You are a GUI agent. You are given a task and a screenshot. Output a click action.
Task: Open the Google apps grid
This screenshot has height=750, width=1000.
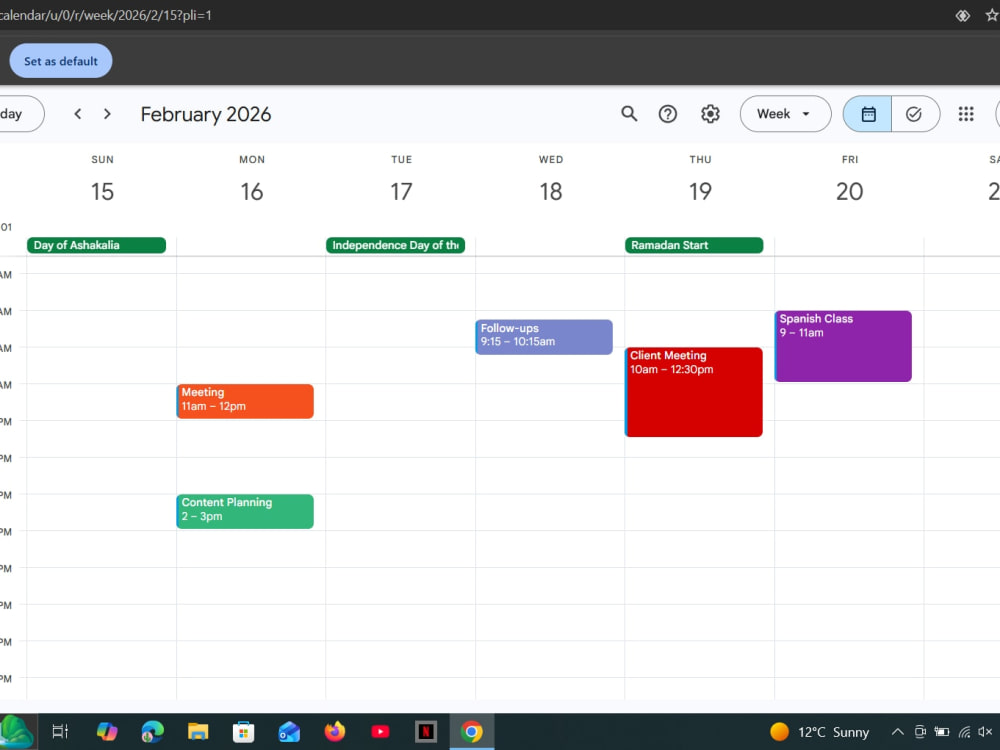tap(966, 114)
